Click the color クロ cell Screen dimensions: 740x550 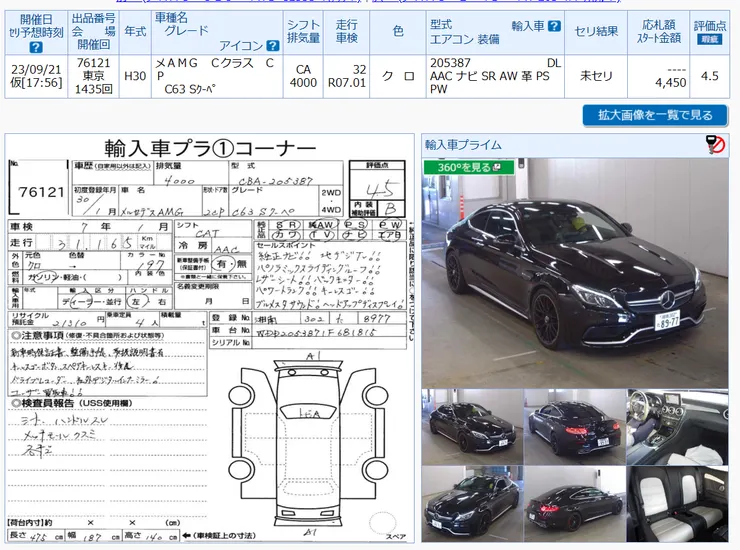[x=397, y=76]
